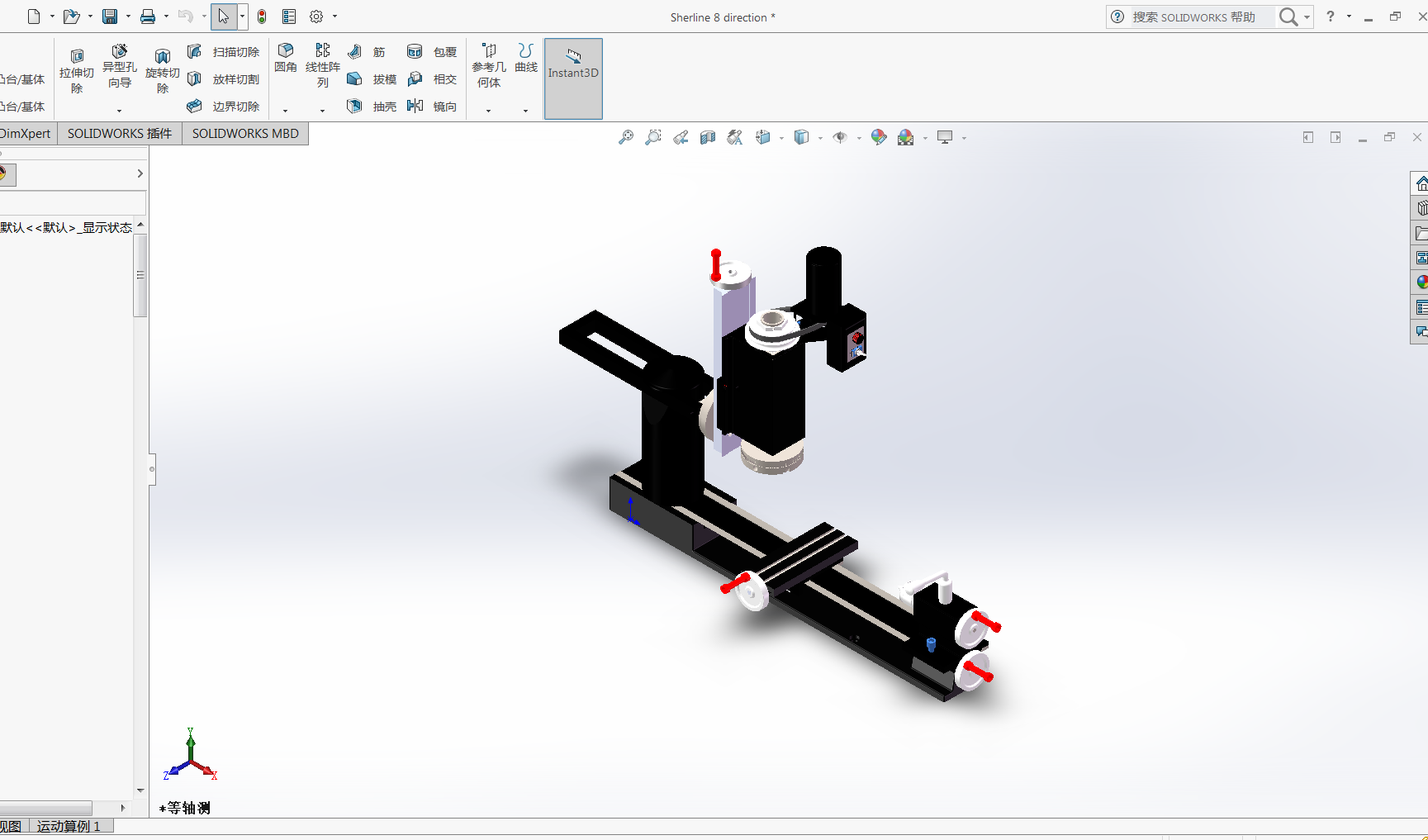This screenshot has height=840, width=1428.
Task: Open the Reference Geometry (参考几何体) dropdown
Action: (488, 110)
